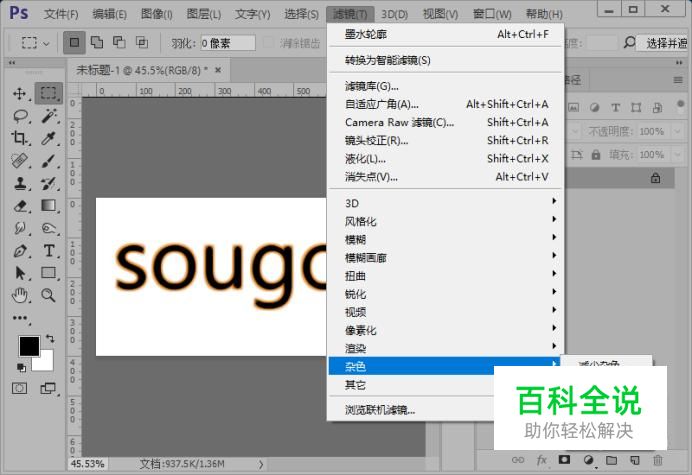The height and width of the screenshot is (475, 692).
Task: Click the Select and Mask button
Action: [664, 43]
